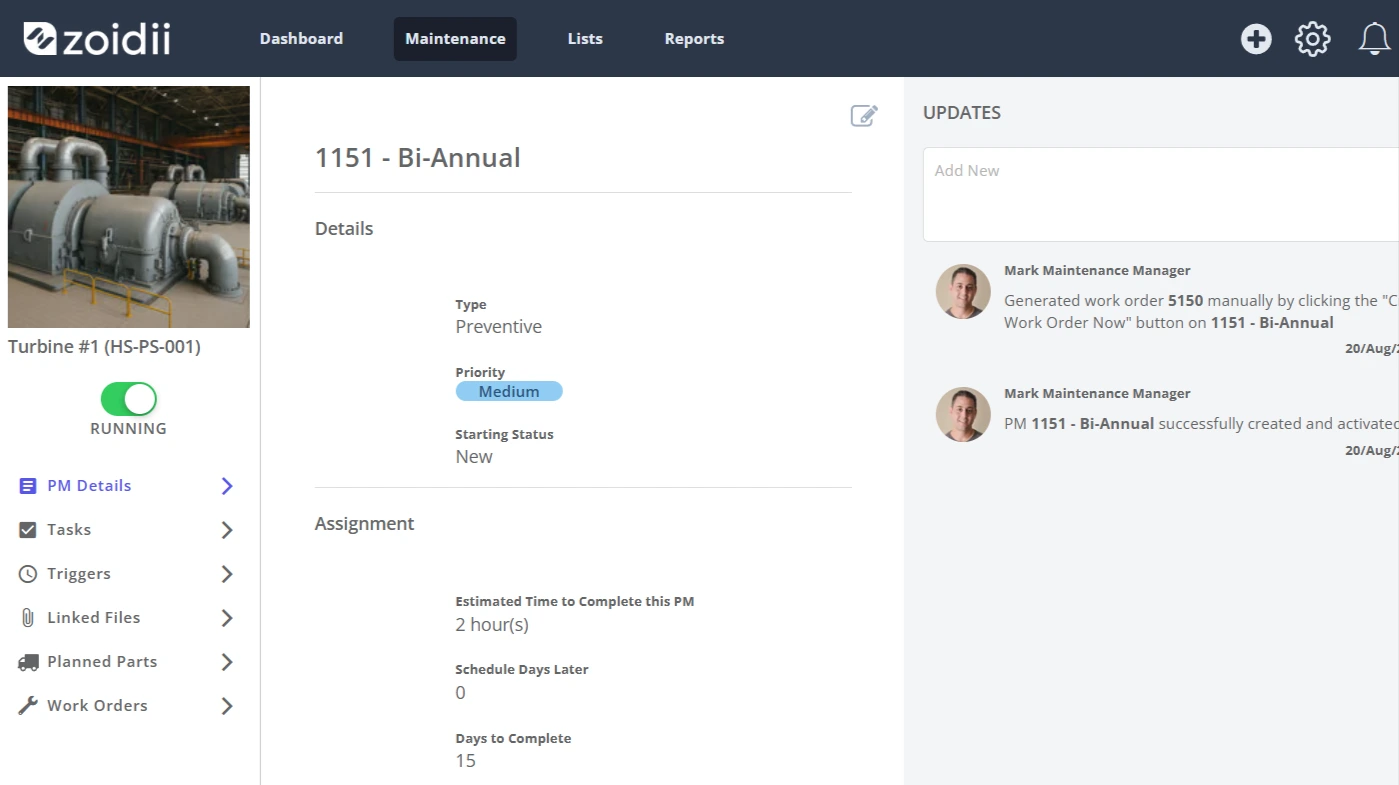Click the Linked Files paperclip icon
This screenshot has width=1399, height=785.
pyautogui.click(x=28, y=618)
